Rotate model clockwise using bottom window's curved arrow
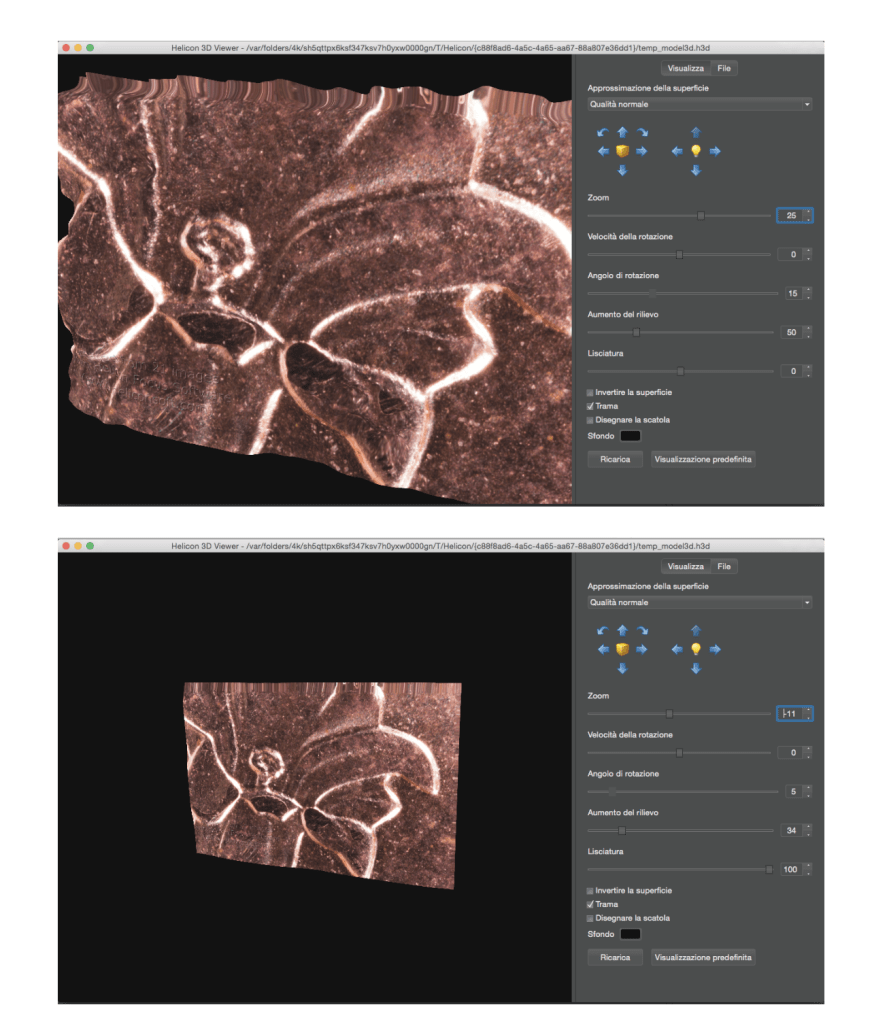 click(x=642, y=630)
